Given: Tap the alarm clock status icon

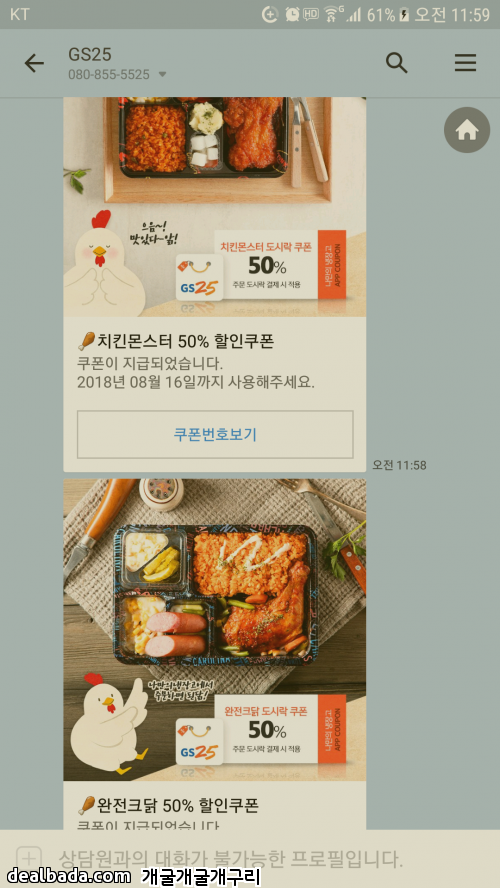Looking at the screenshot, I should [292, 15].
